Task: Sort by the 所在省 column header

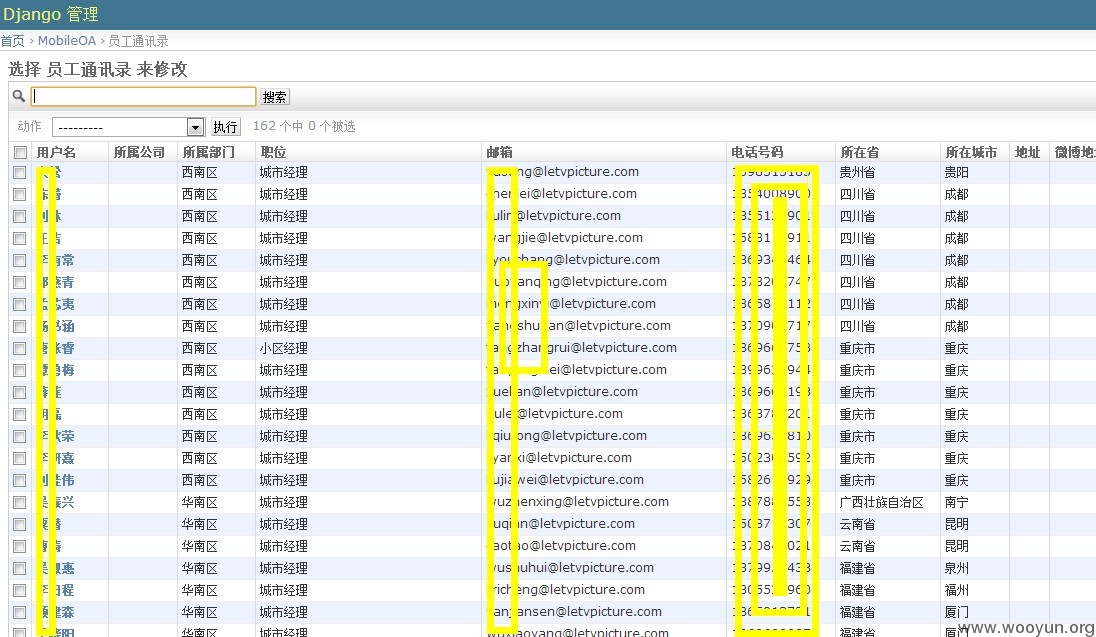Action: click(860, 152)
